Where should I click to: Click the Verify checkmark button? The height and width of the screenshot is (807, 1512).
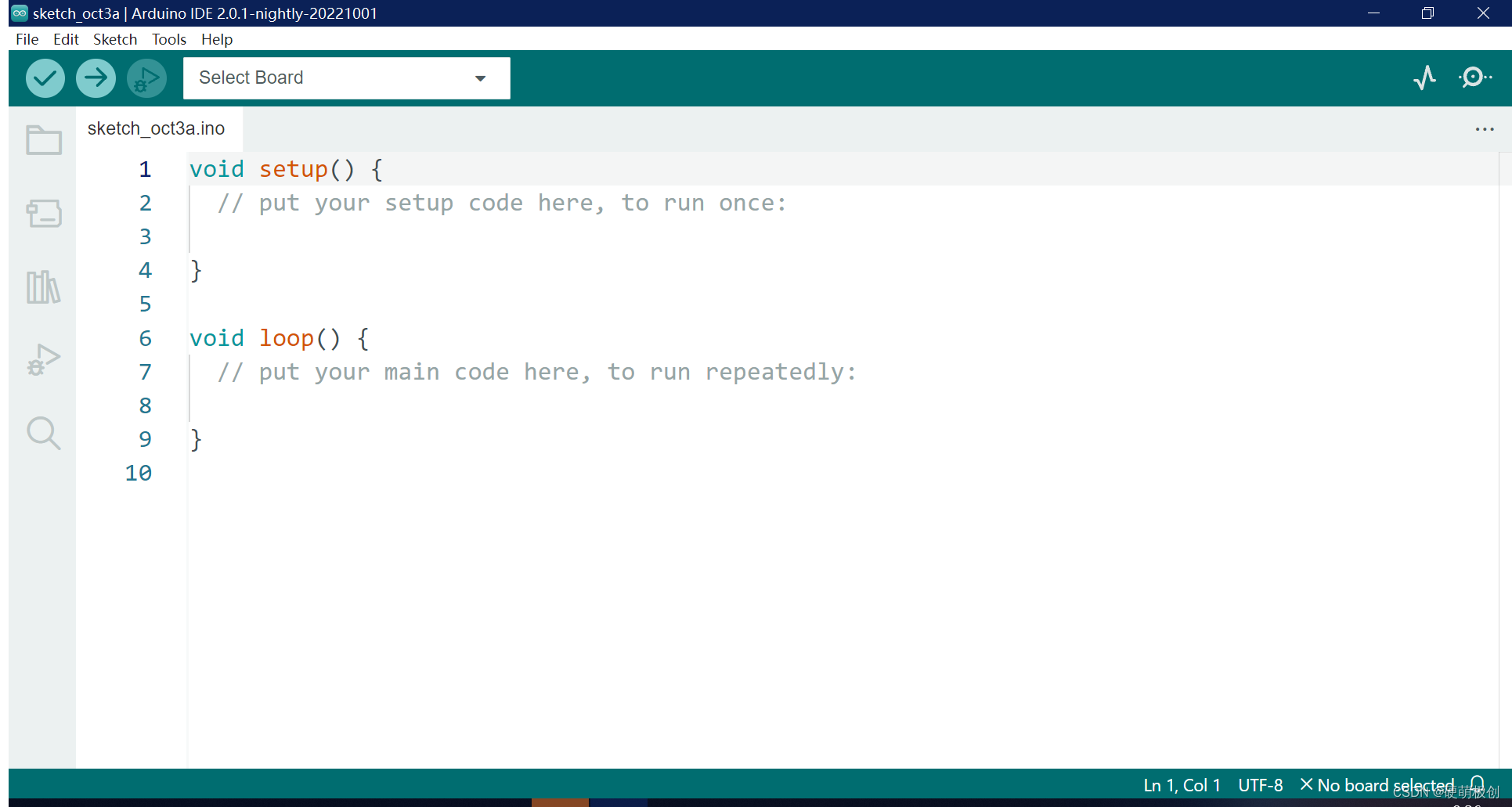tap(45, 78)
